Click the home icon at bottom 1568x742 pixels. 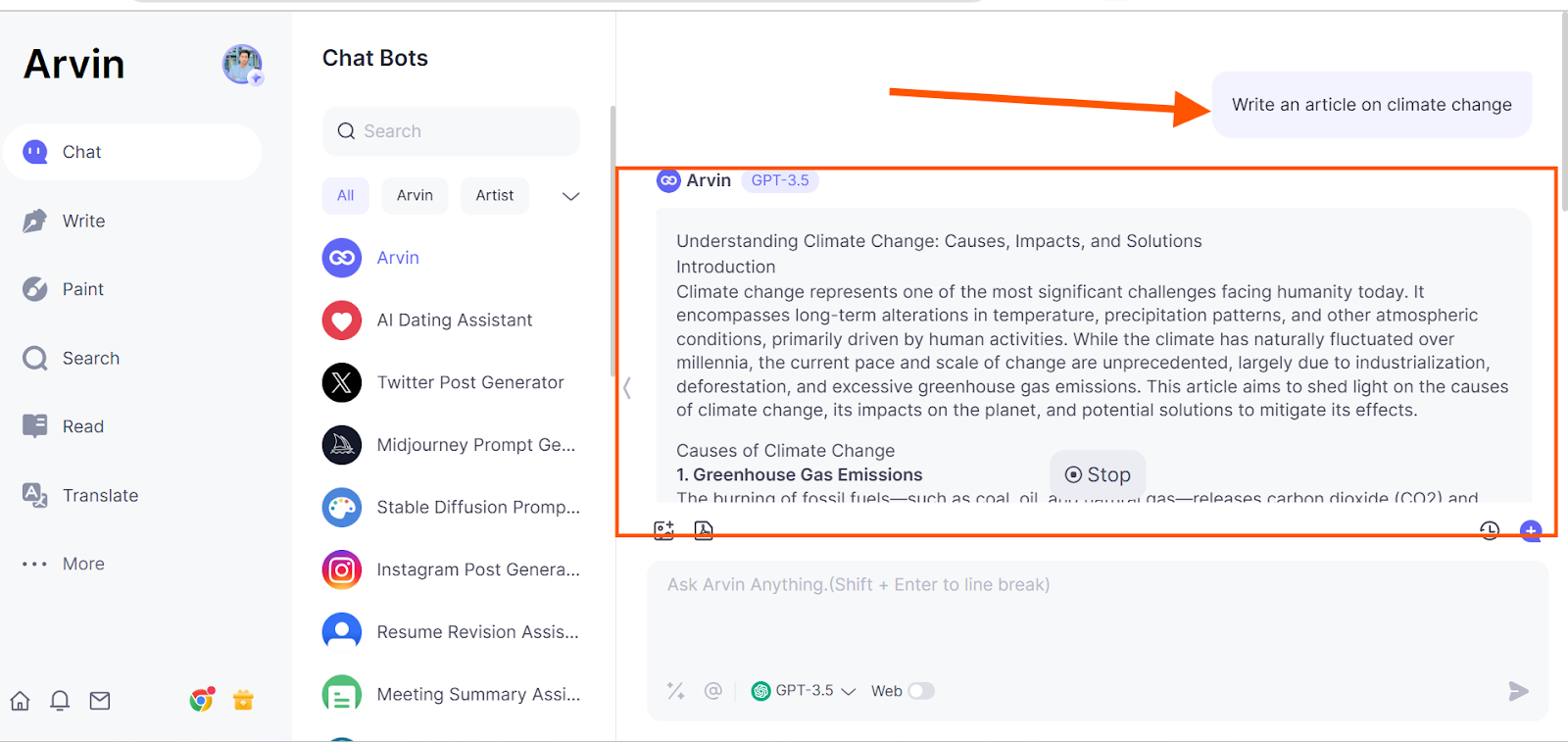click(x=20, y=700)
